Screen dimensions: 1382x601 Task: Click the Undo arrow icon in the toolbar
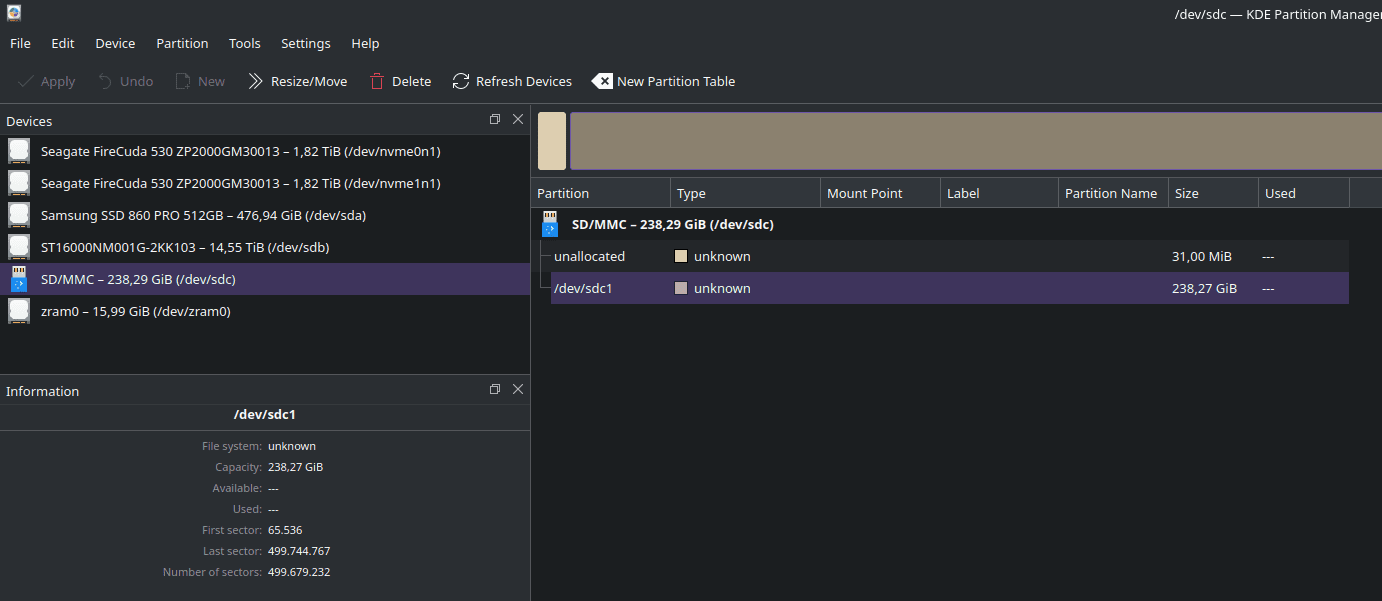coord(105,81)
